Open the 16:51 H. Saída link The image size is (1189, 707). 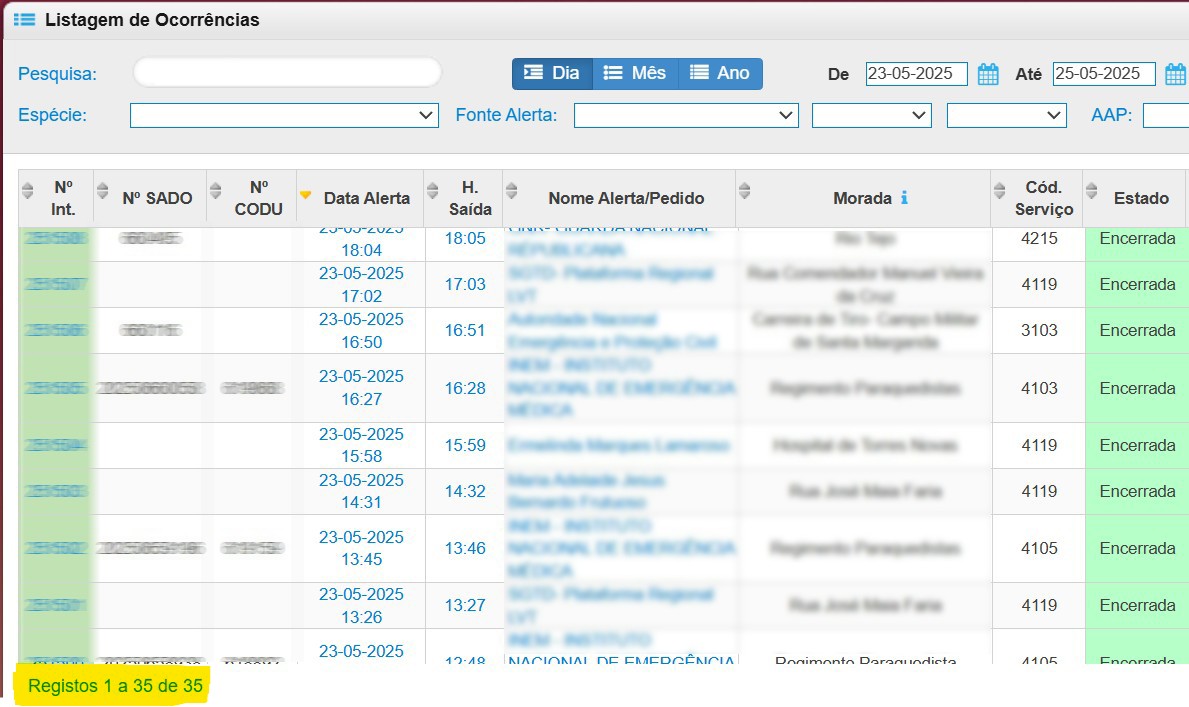(x=465, y=330)
